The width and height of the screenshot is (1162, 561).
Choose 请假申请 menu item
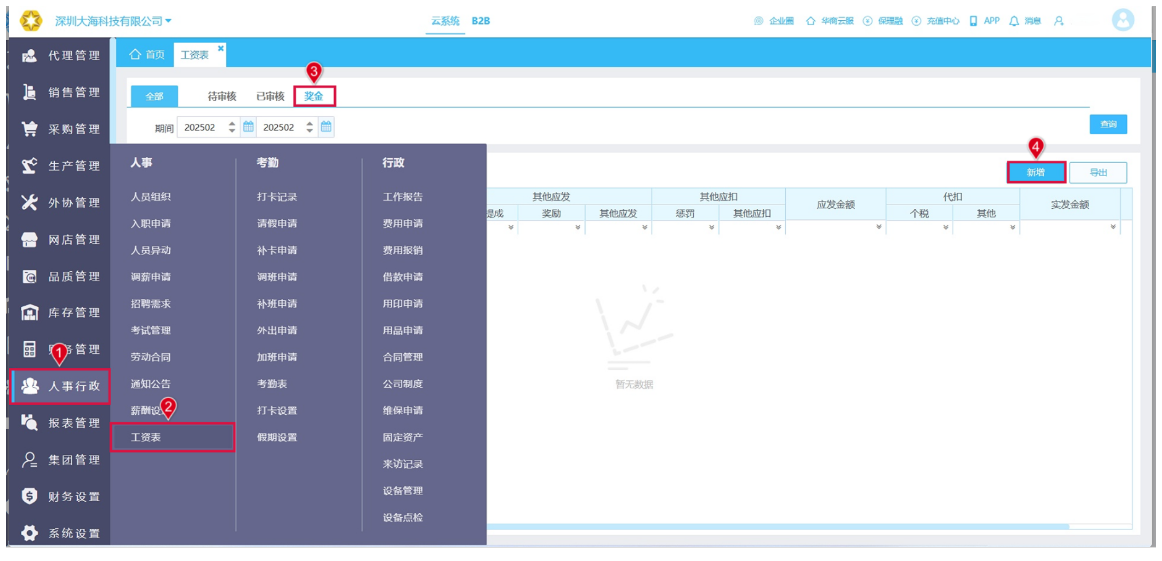point(277,224)
